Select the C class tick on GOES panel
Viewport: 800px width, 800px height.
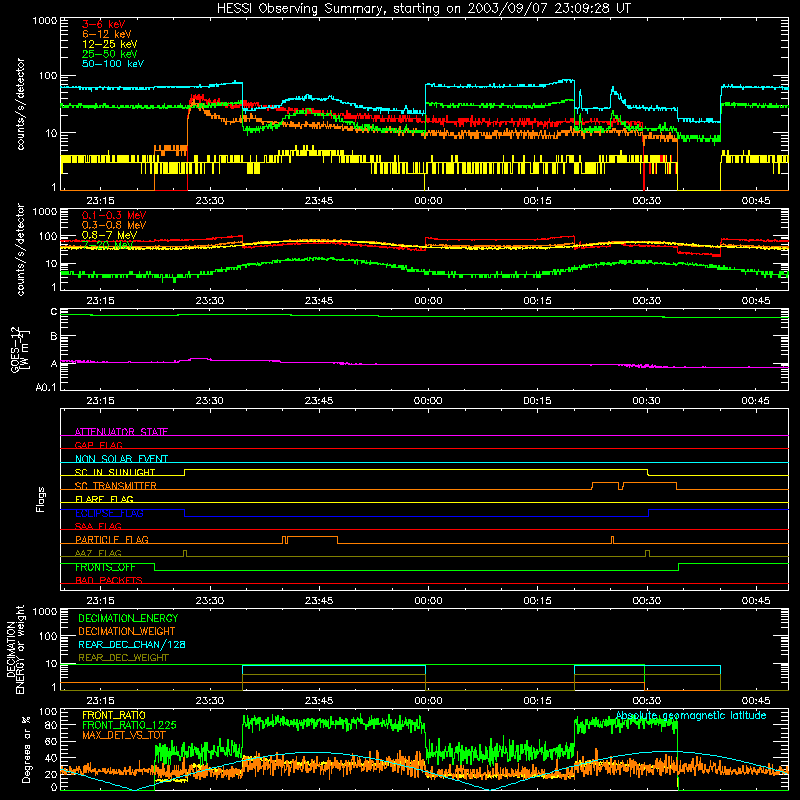tap(54, 312)
